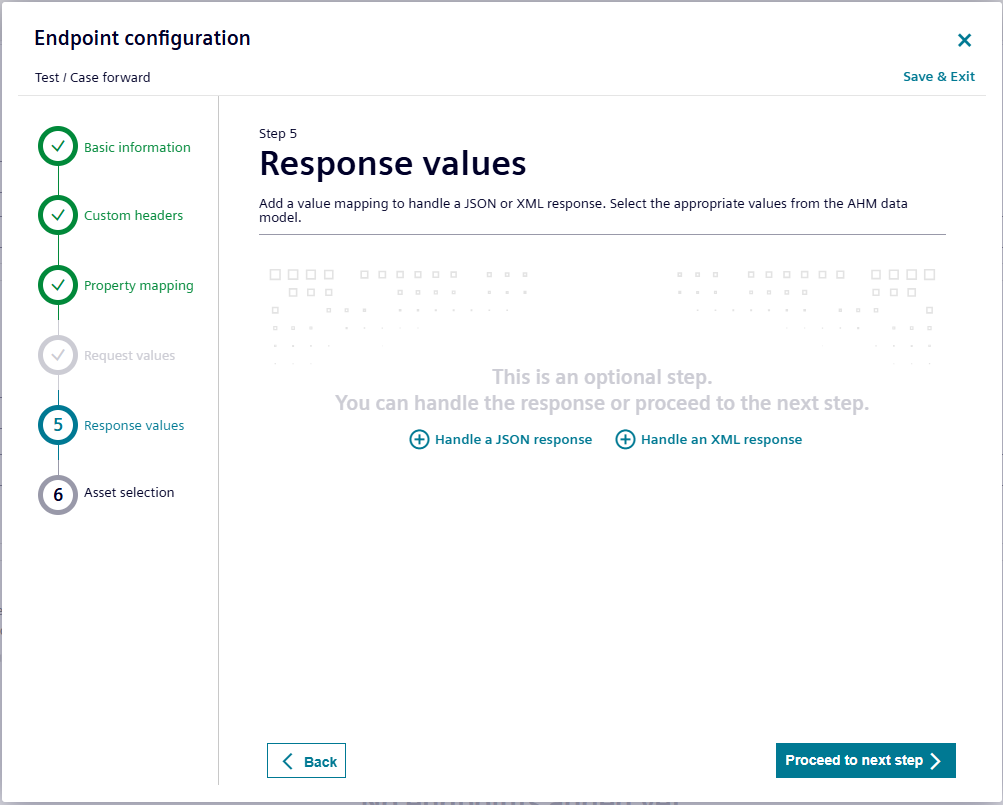Click the Custom headers checkmark circle

pos(58,215)
